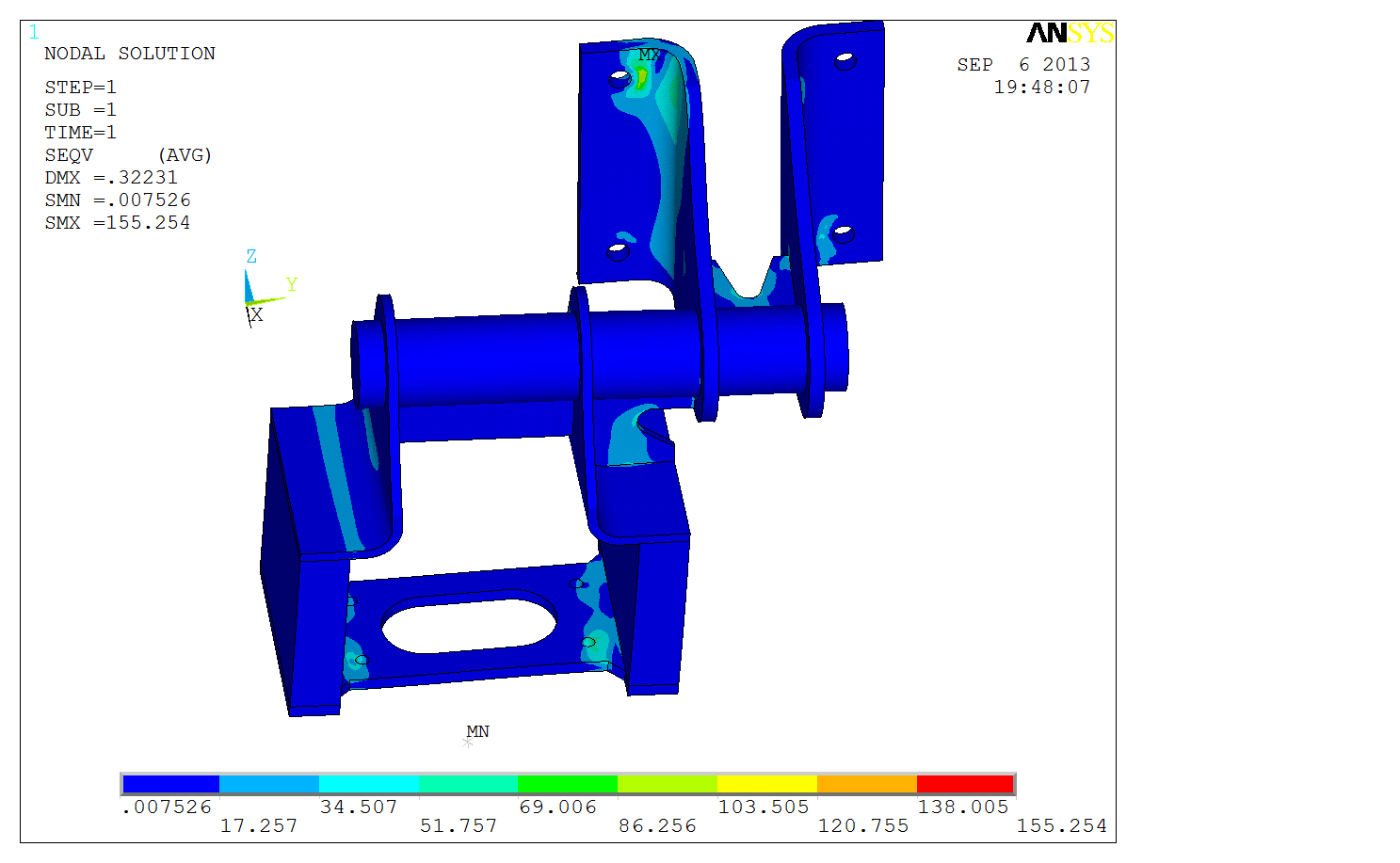The height and width of the screenshot is (863, 1400).
Task: Click the yellow-green legend color band
Action: pos(668,784)
